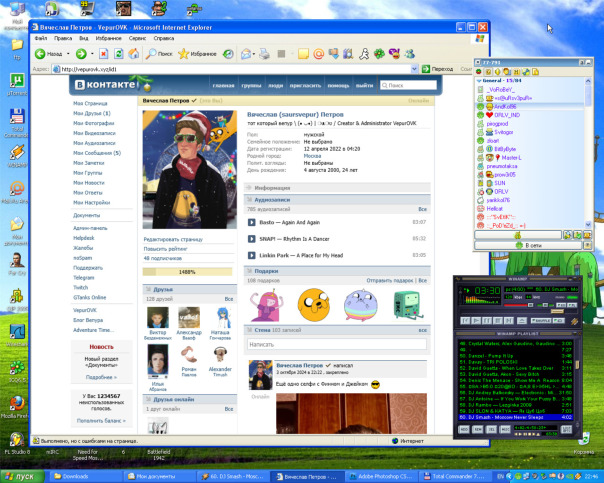
Task: Click Winamp Eject open file button
Action: tap(522, 321)
